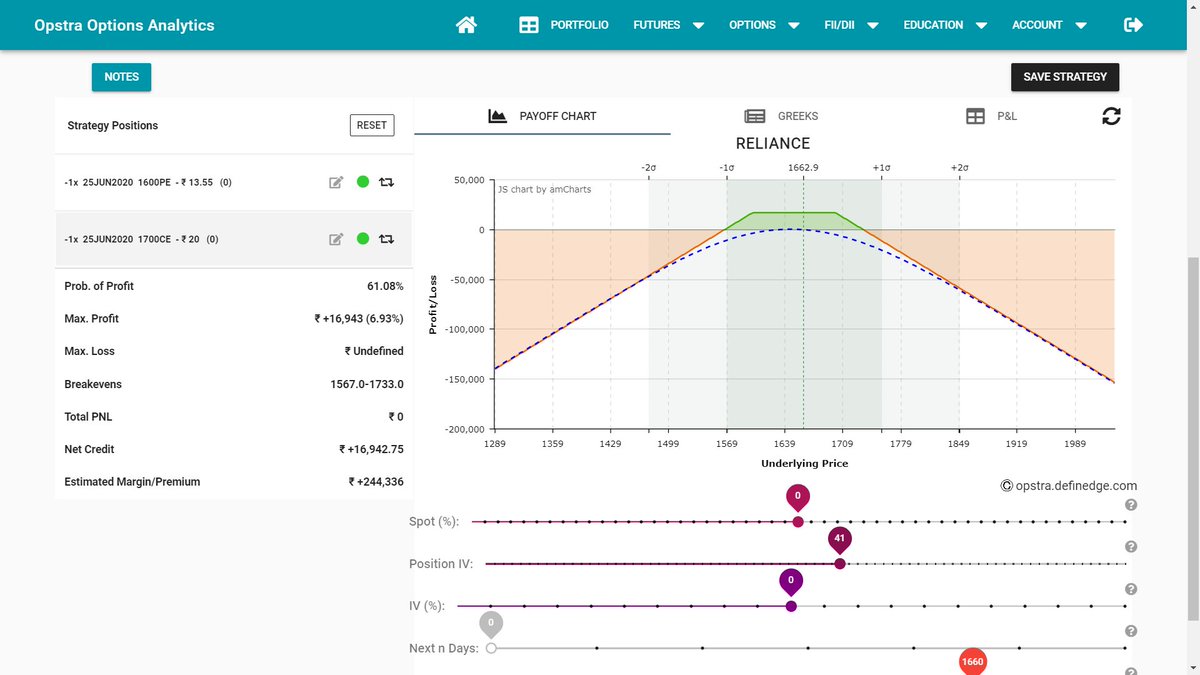Click the logout icon in navbar
This screenshot has width=1200, height=675.
(1133, 25)
